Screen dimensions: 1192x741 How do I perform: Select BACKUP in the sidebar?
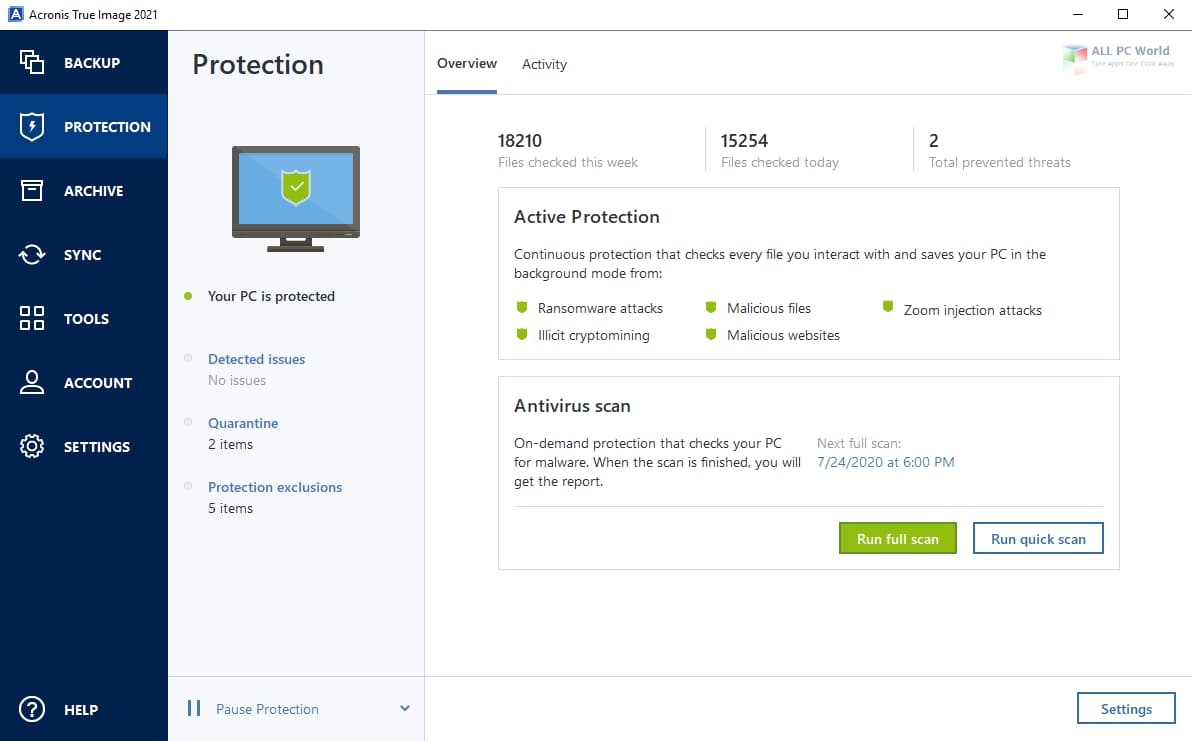point(92,63)
